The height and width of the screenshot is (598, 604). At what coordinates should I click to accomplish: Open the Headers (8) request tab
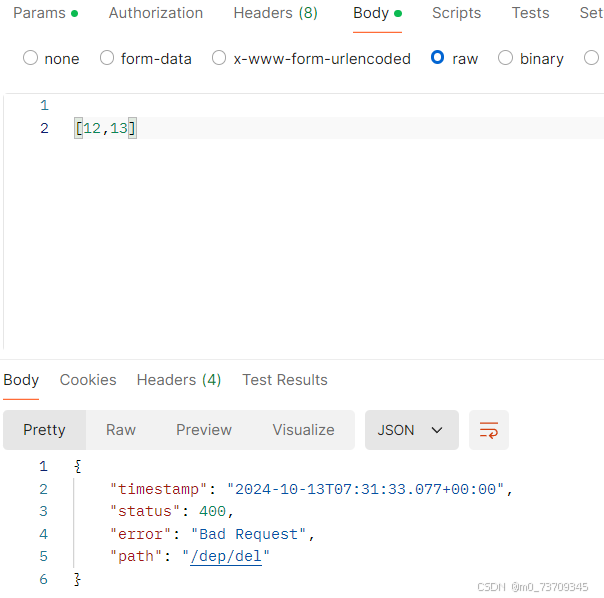pyautogui.click(x=275, y=13)
